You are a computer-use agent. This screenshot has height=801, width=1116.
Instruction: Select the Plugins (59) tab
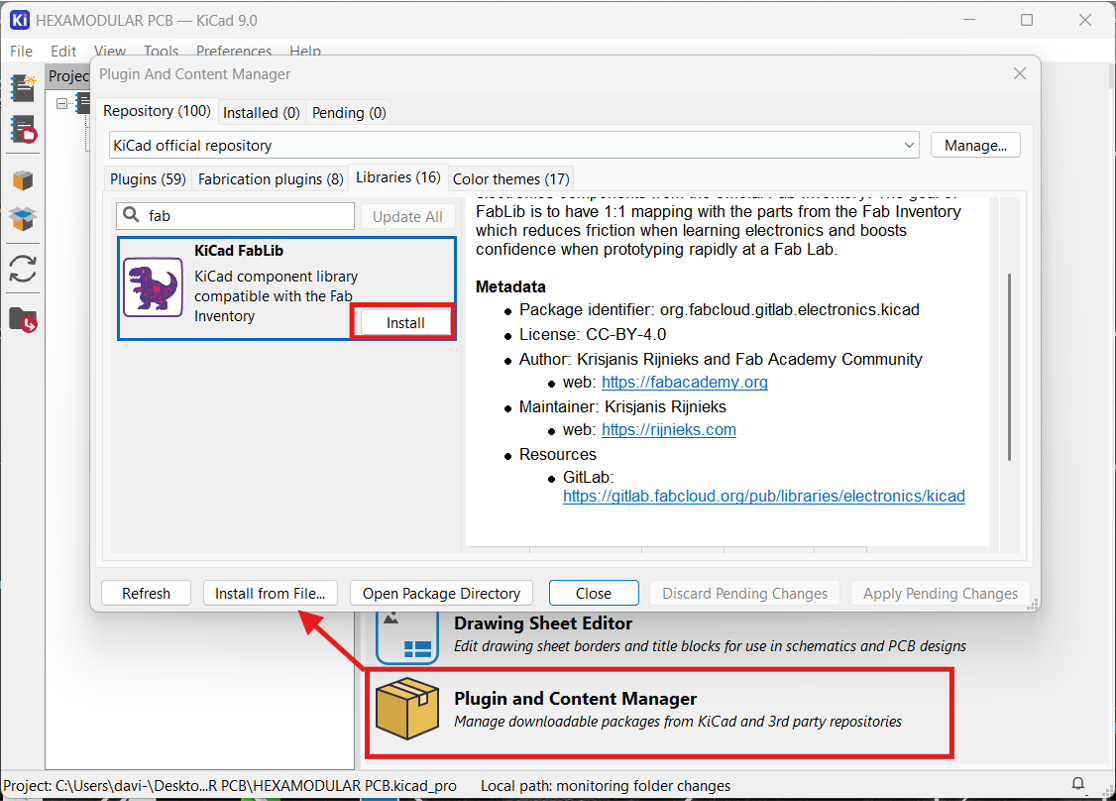click(x=147, y=179)
